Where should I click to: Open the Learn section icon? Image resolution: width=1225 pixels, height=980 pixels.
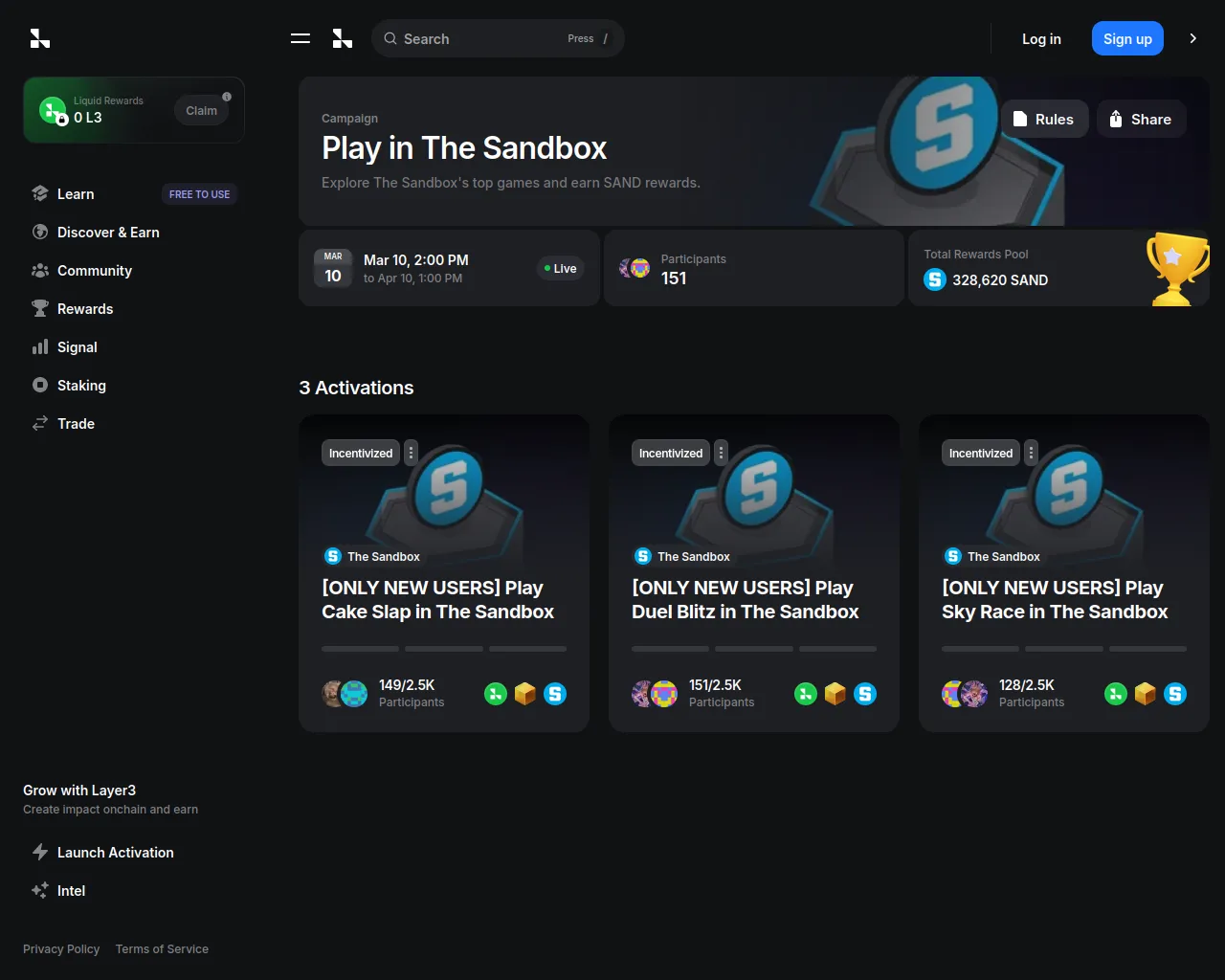coord(40,193)
